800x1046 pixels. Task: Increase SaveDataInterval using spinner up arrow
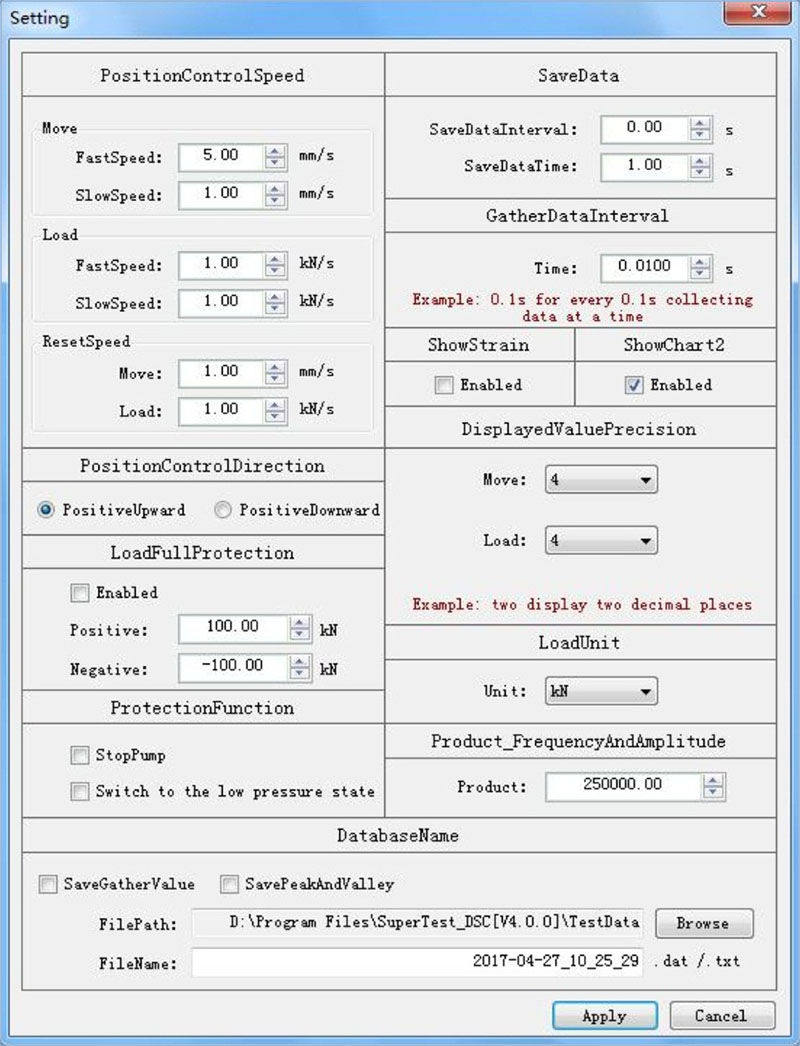(x=700, y=123)
